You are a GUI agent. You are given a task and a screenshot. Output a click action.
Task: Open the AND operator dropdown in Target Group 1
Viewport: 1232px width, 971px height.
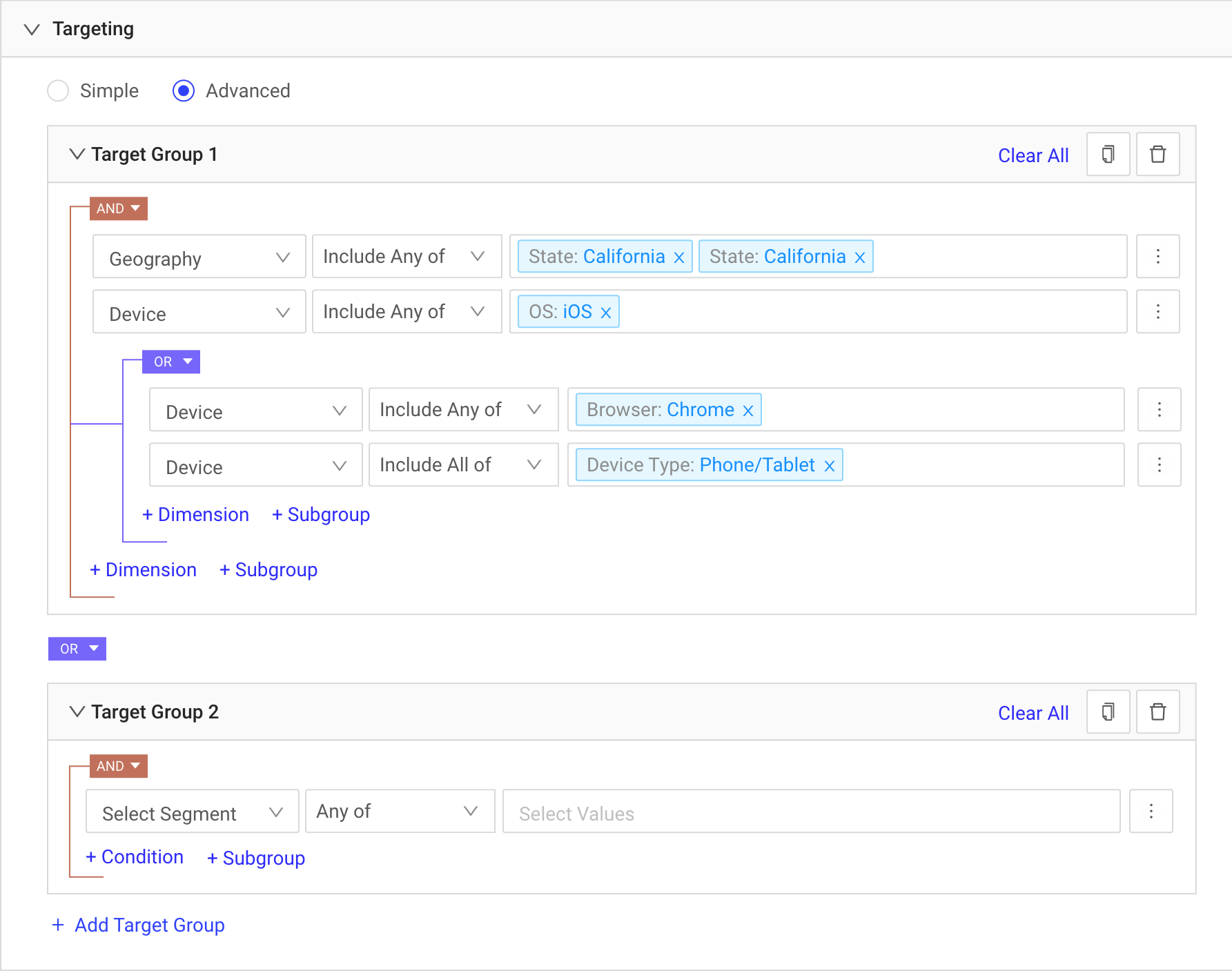pos(119,208)
